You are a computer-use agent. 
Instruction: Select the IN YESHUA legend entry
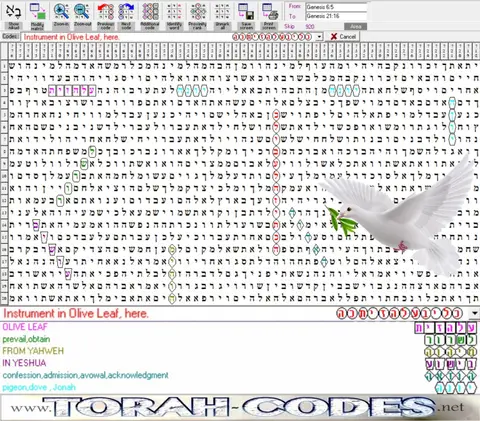click(24, 363)
